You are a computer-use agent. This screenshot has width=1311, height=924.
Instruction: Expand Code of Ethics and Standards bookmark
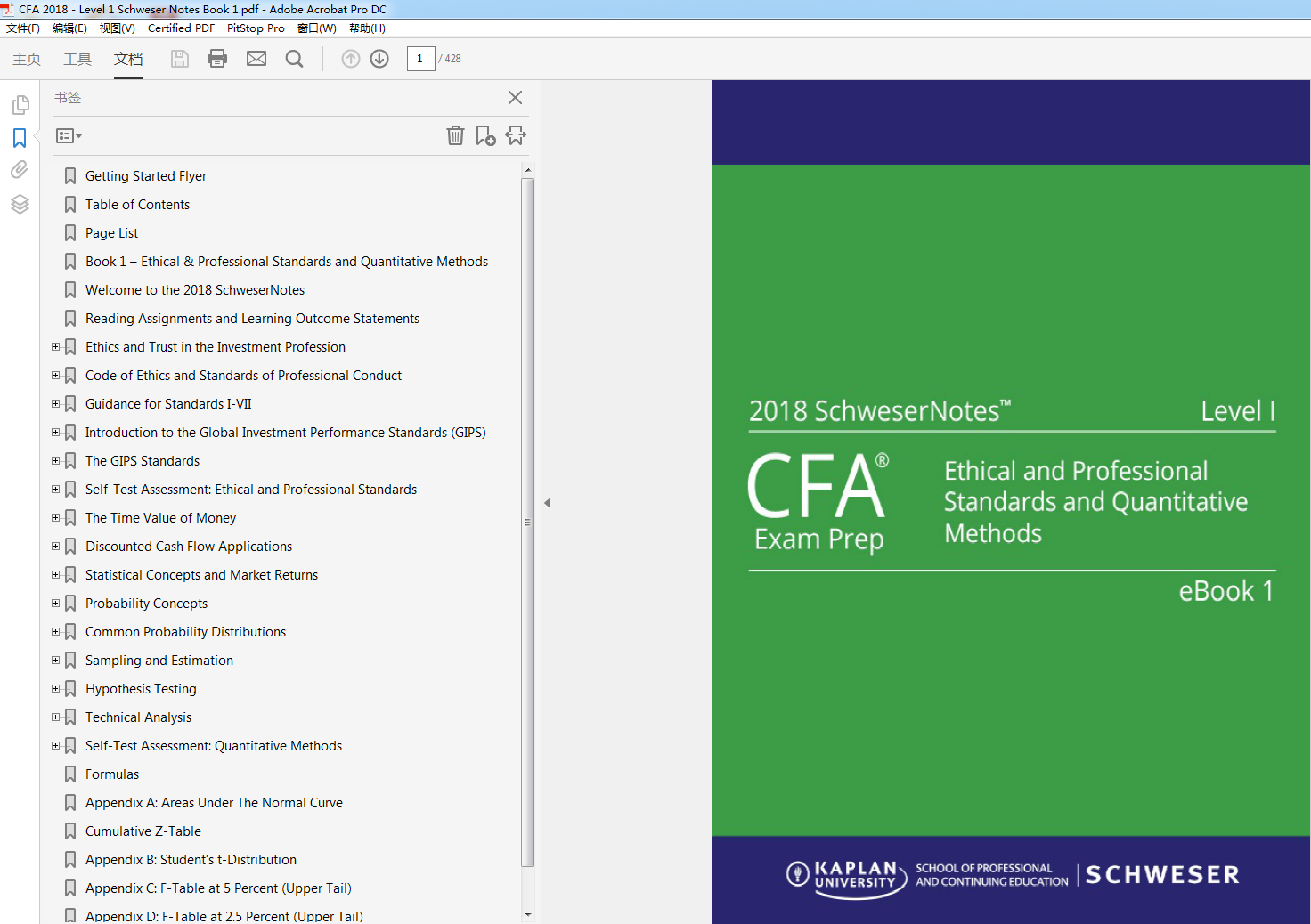click(x=55, y=376)
